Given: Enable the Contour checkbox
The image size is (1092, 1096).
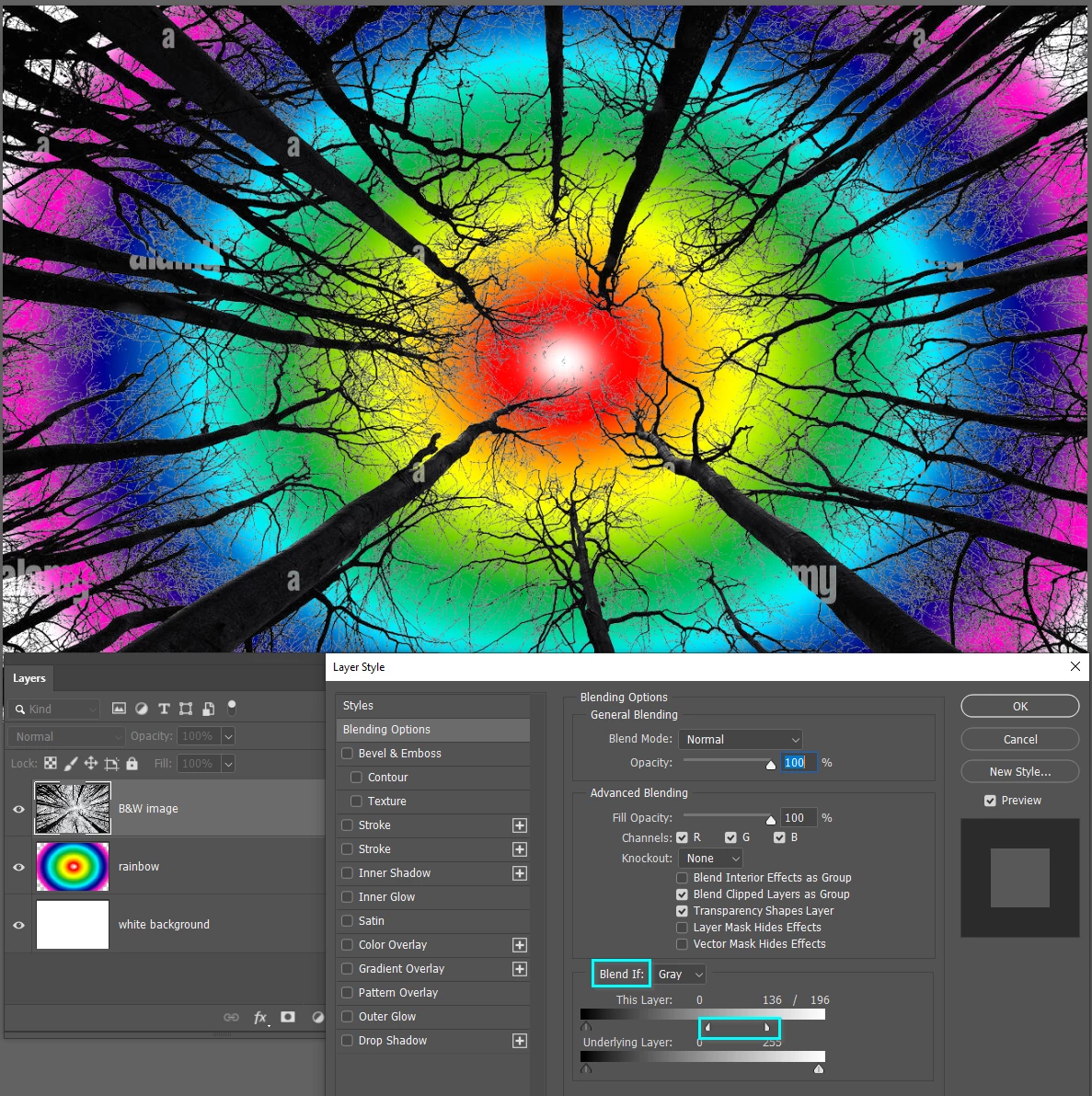Looking at the screenshot, I should pyautogui.click(x=356, y=778).
